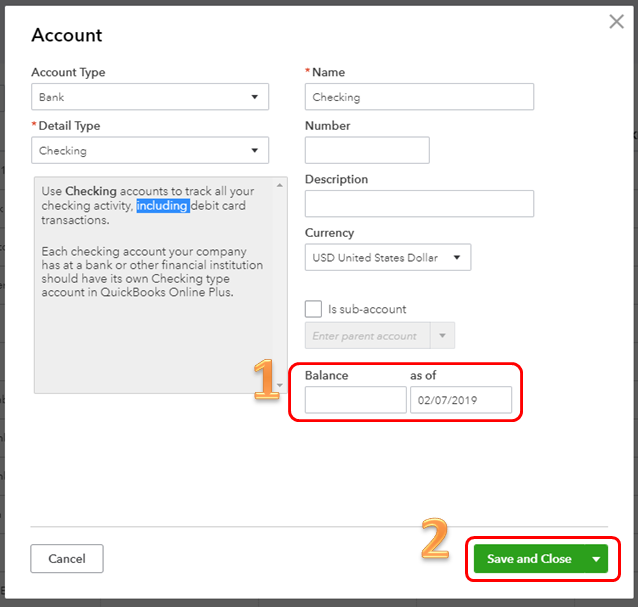Expand the Save and Close arrow menu
The width and height of the screenshot is (638, 607).
click(x=597, y=559)
